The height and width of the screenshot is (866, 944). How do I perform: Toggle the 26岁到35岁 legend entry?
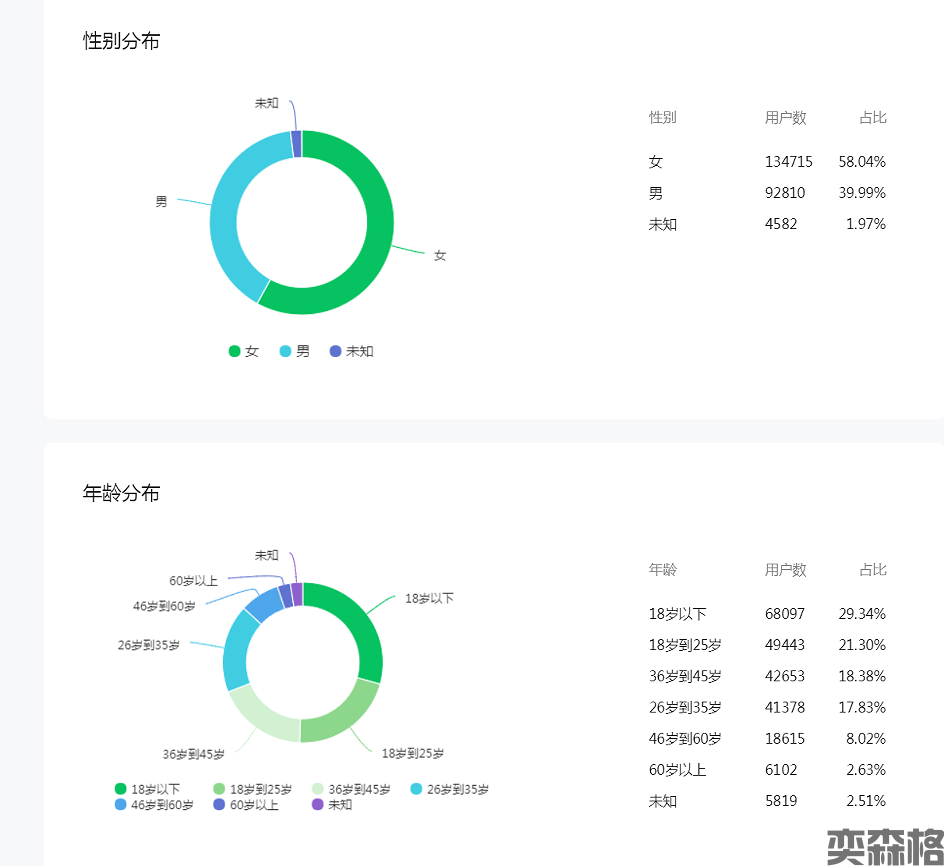[449, 789]
